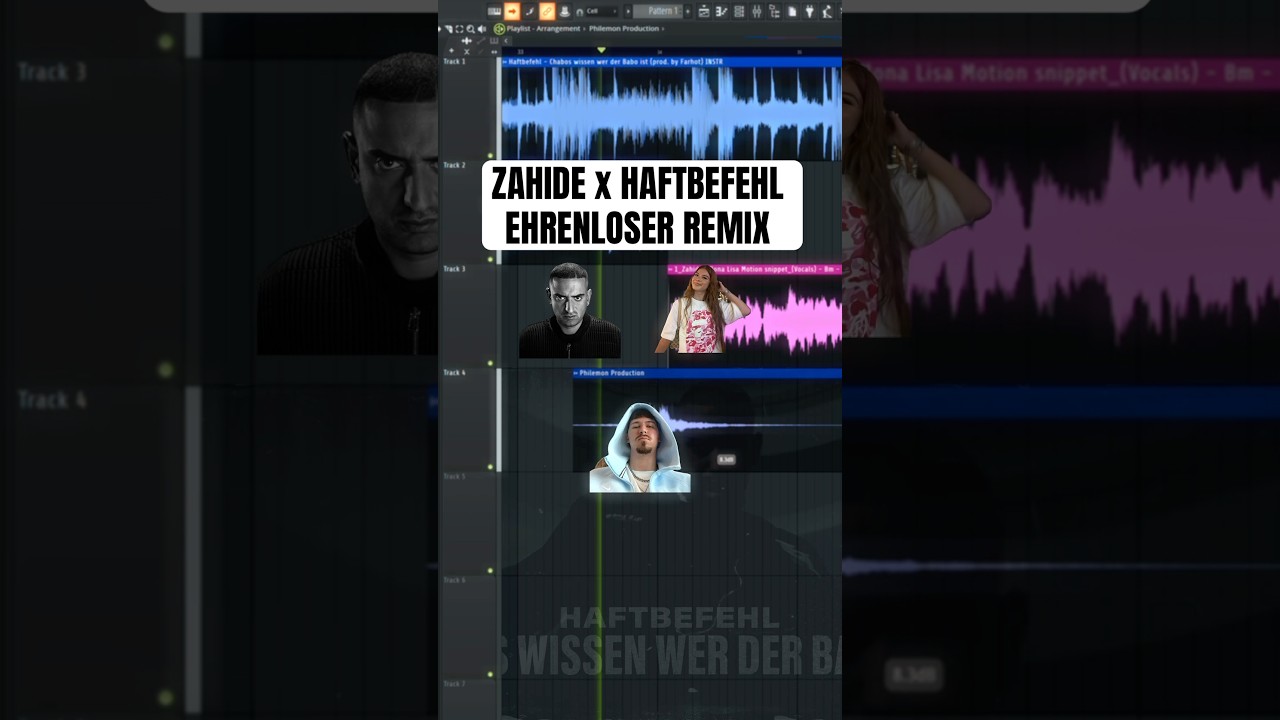Click the gain value tooltip on Track 4
This screenshot has height=720, width=1280.
click(x=726, y=459)
